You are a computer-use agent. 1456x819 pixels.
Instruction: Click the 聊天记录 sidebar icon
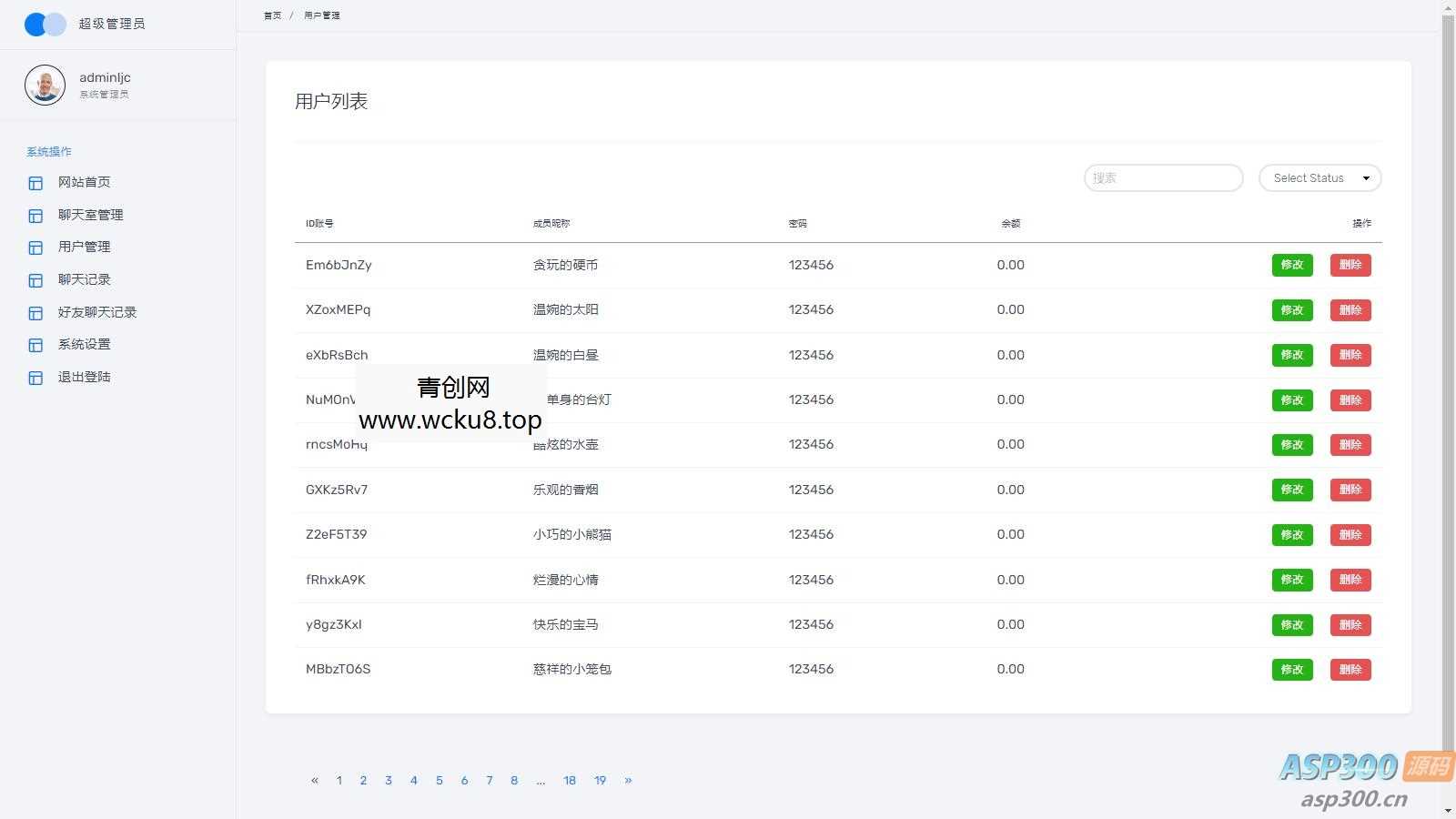[x=35, y=280]
